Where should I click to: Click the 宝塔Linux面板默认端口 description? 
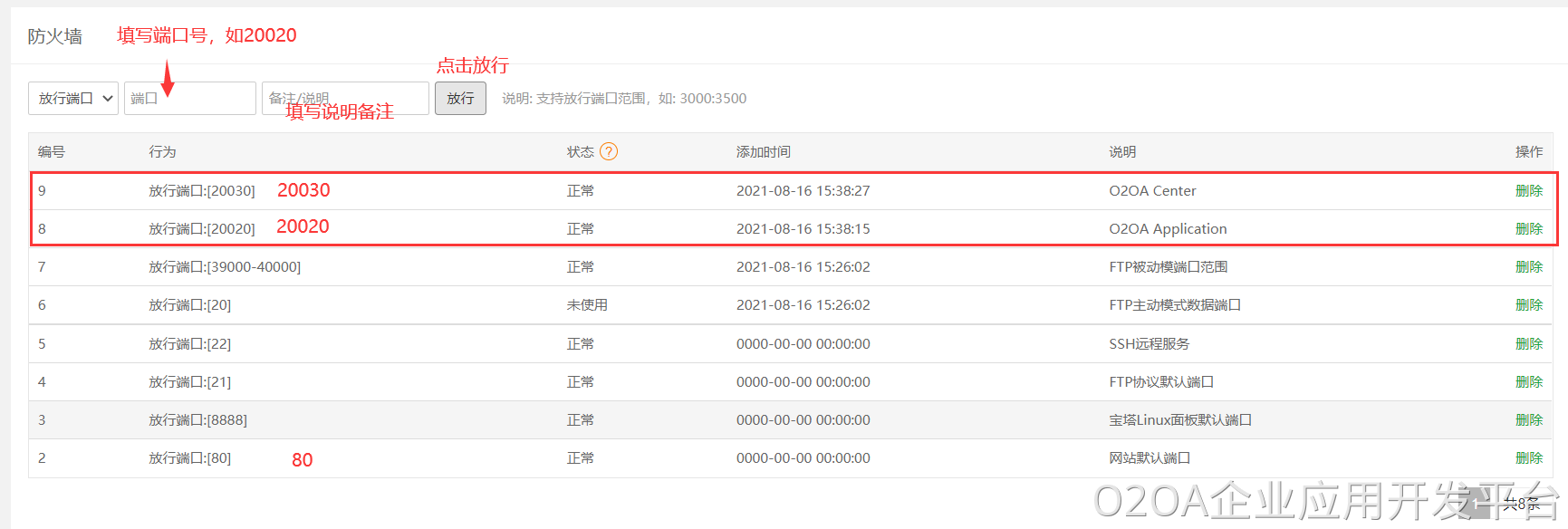tap(1179, 419)
